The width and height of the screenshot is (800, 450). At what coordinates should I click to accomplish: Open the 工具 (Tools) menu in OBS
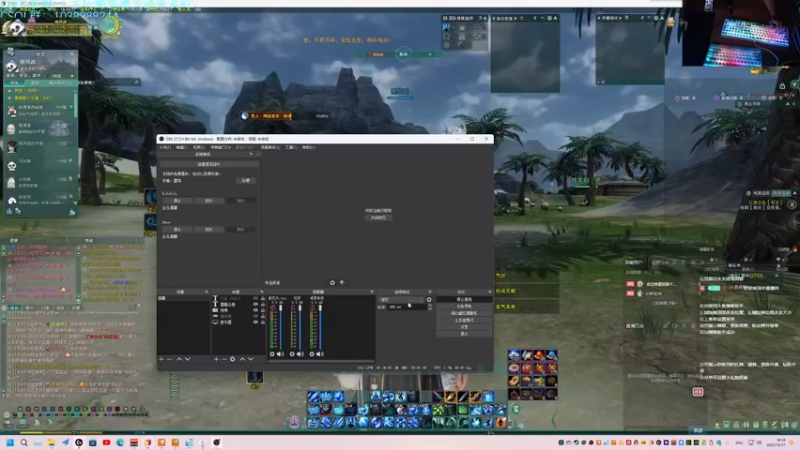coord(291,147)
